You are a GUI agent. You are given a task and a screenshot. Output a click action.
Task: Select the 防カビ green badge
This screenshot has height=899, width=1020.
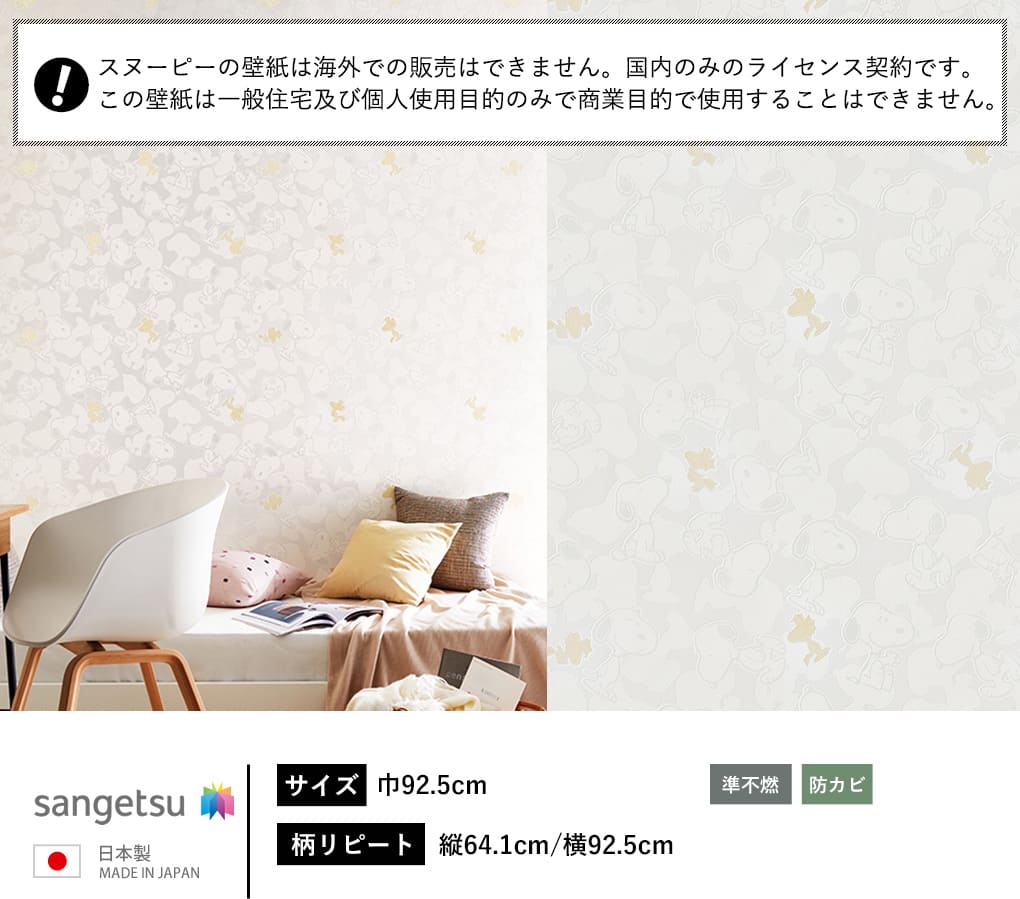(837, 785)
